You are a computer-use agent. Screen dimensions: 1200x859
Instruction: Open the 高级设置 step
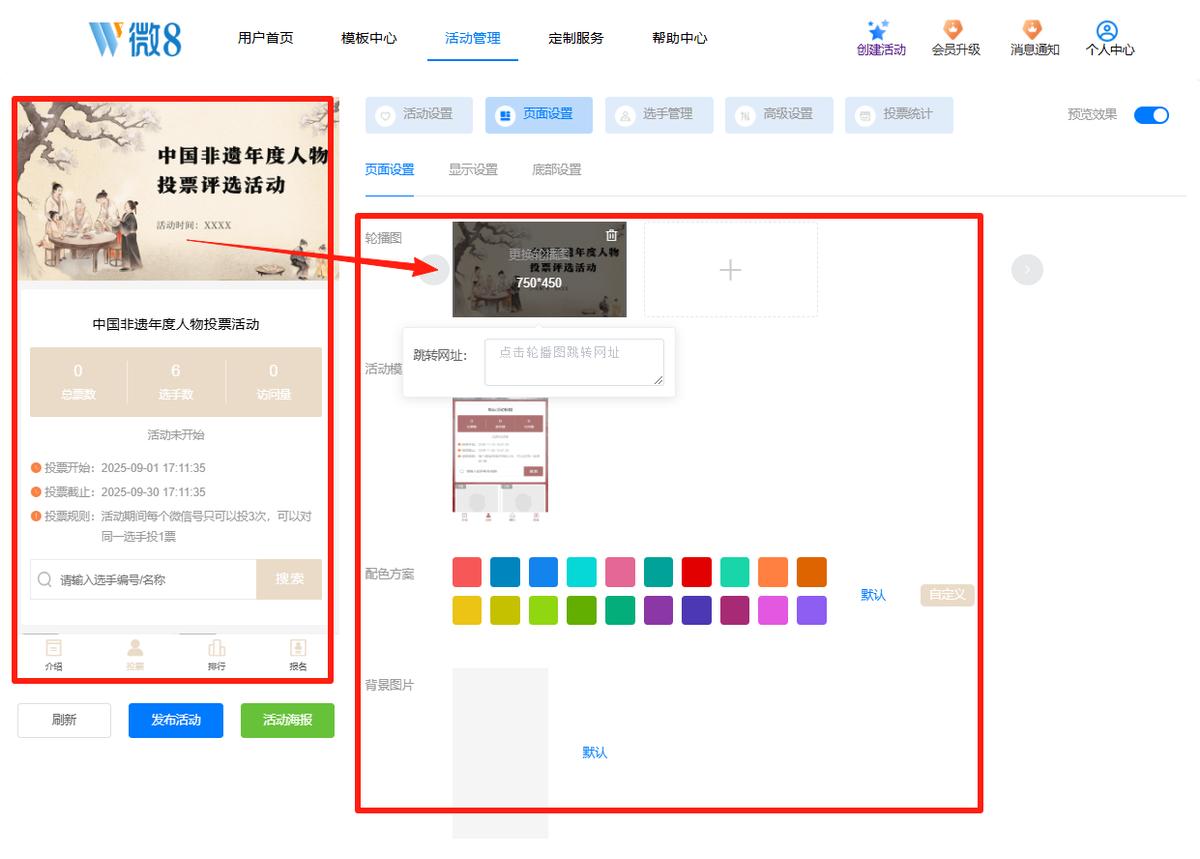pos(779,115)
